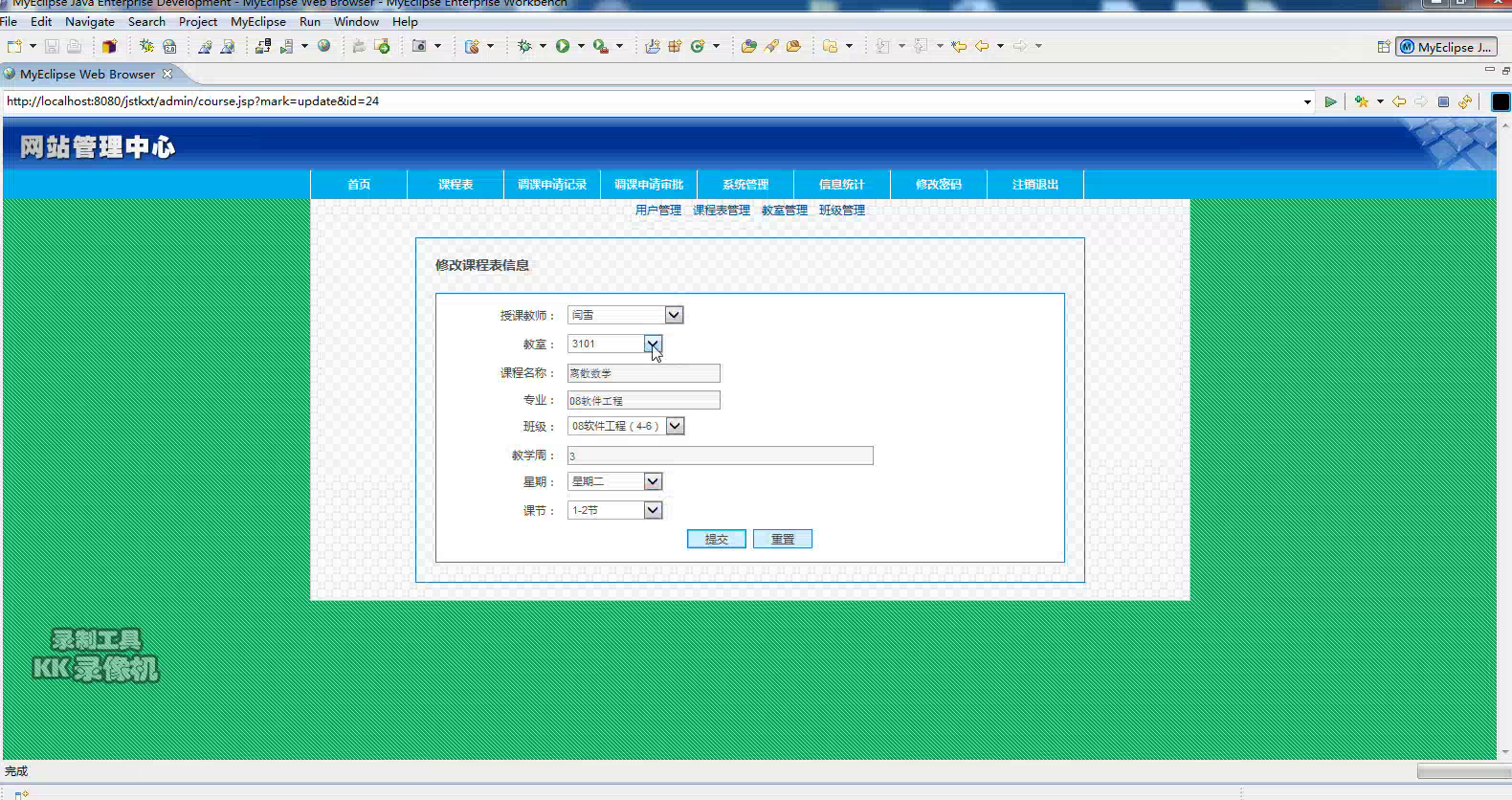Viewport: 1512px width, 800px height.
Task: Close the MyEclipse Web Browser tab
Action: [x=167, y=74]
